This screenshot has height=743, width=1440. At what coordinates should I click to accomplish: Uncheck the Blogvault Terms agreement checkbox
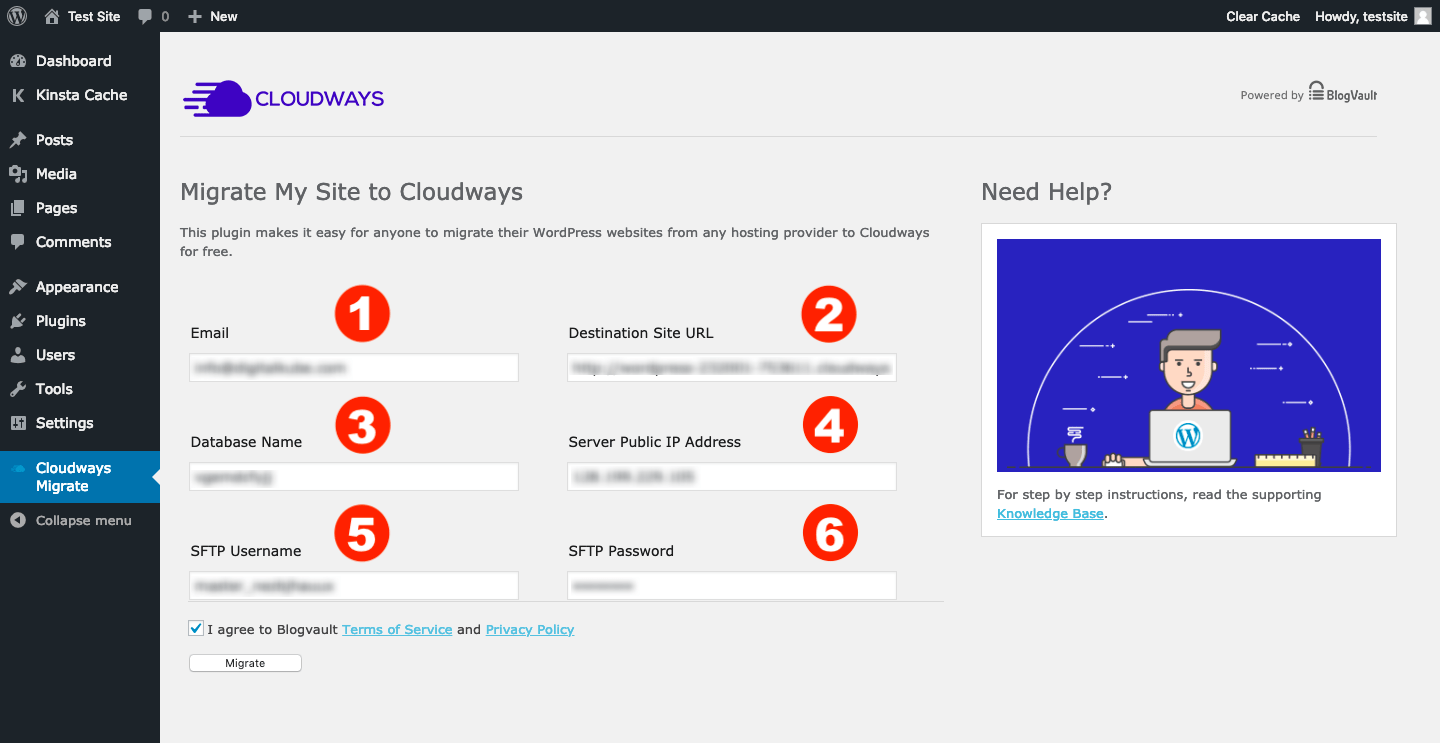[196, 628]
